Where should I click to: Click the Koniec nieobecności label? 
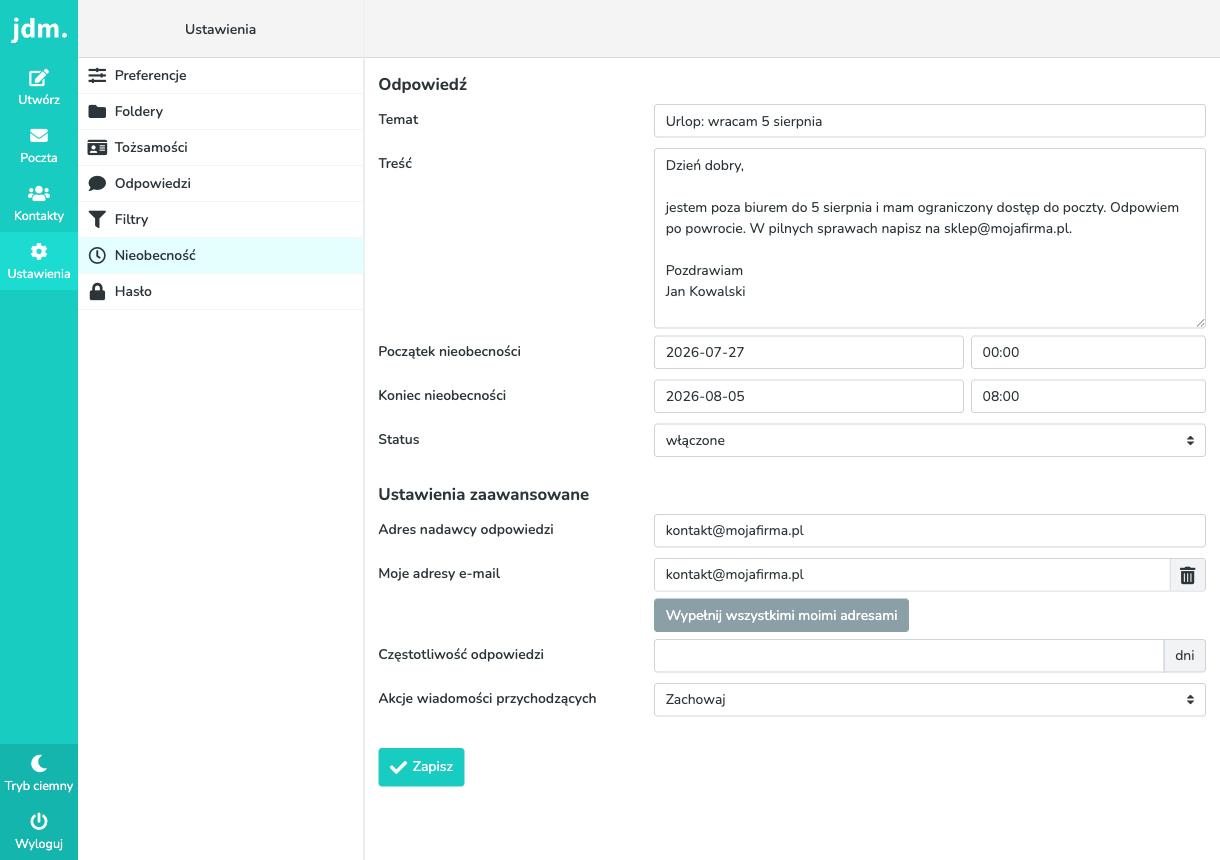[442, 395]
